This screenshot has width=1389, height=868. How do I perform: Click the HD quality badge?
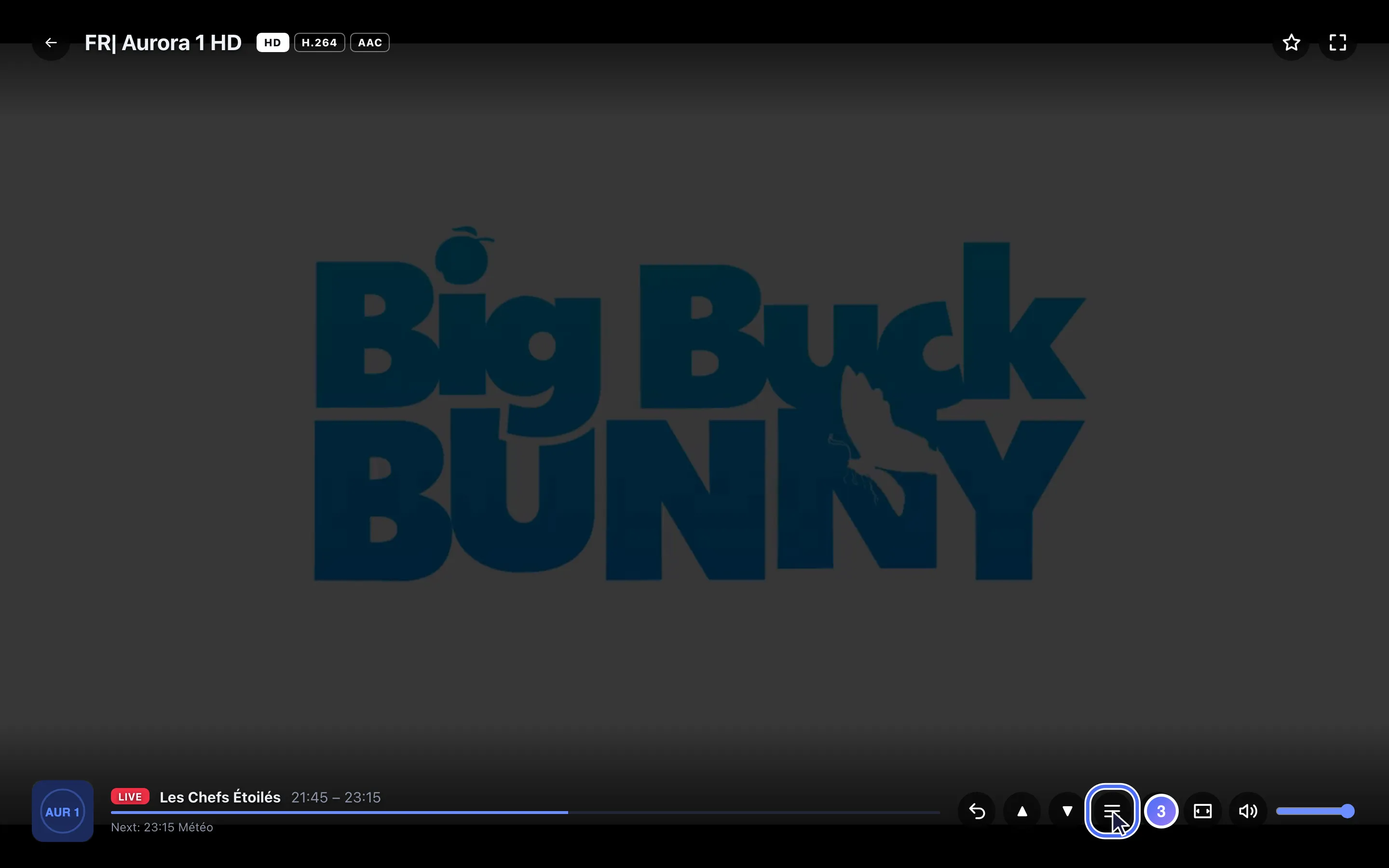(272, 42)
